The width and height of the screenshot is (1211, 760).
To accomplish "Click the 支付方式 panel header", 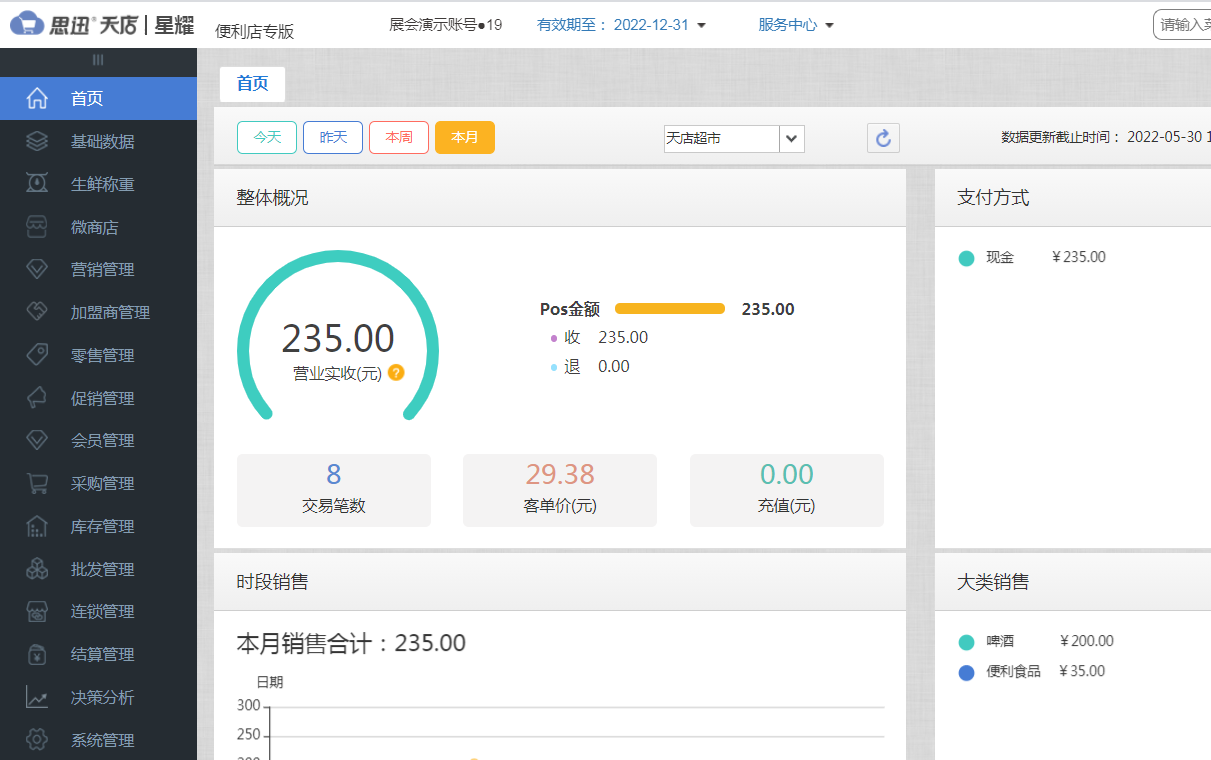I will coord(1073,198).
